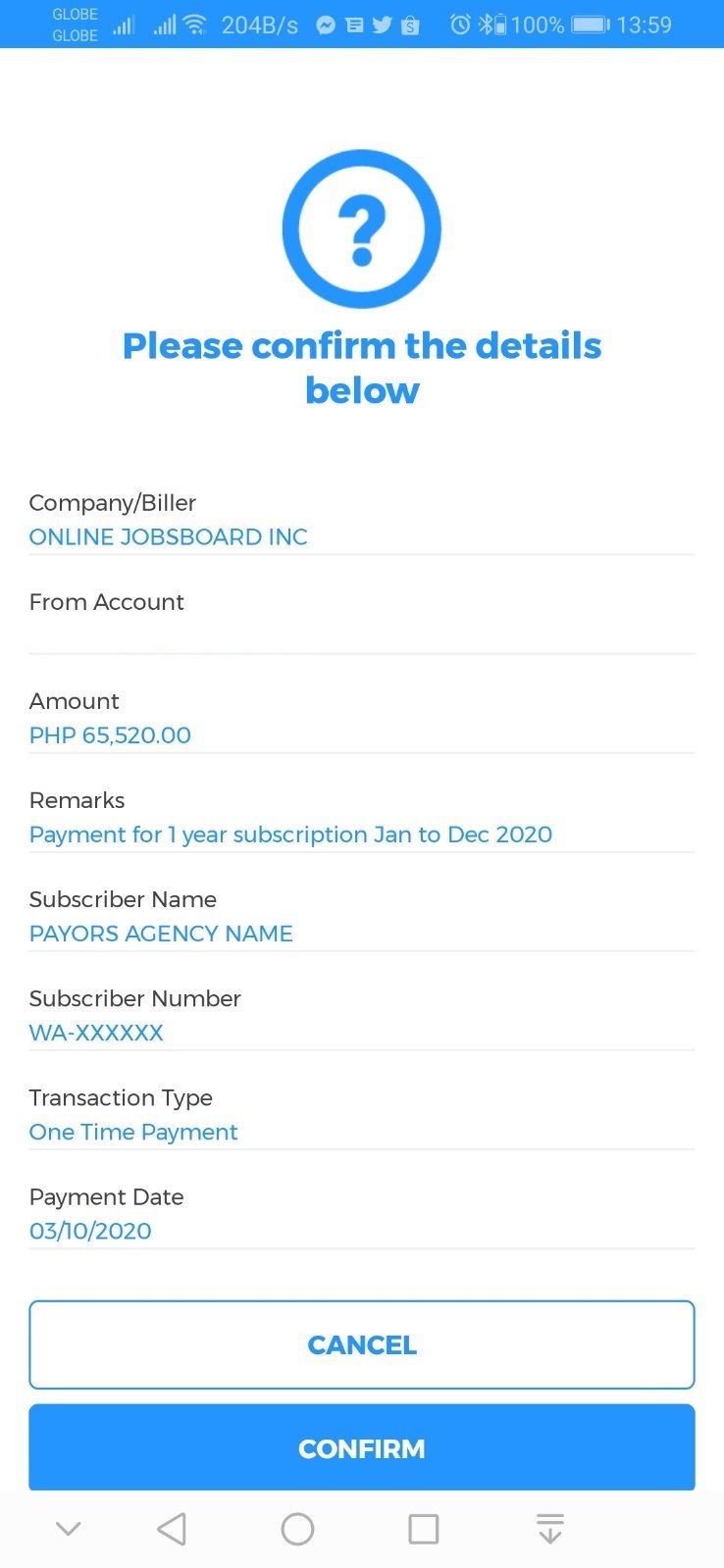Open recent apps with the square button
724x1568 pixels.
point(422,1527)
